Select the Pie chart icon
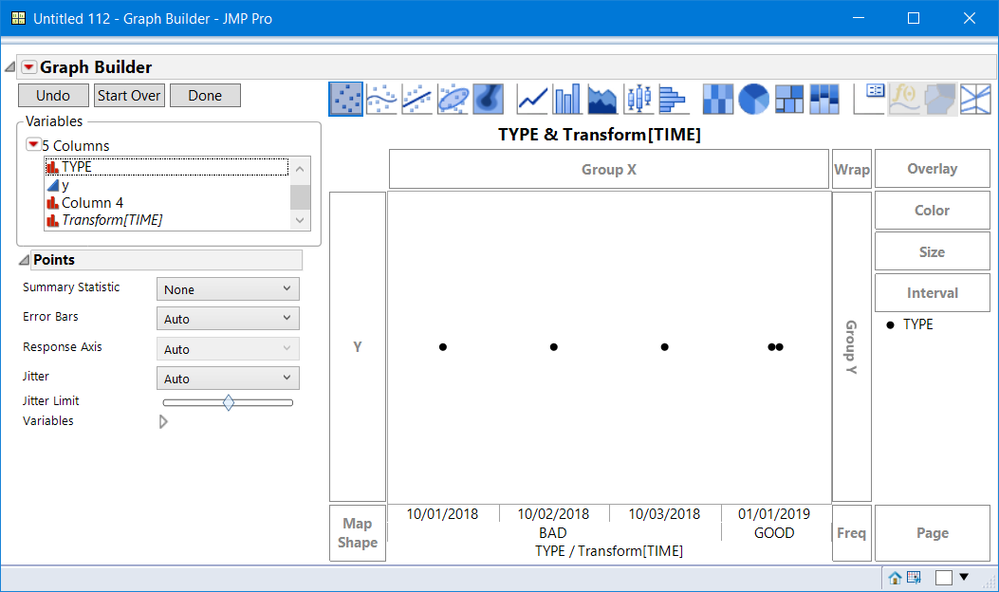The width and height of the screenshot is (999, 592). pyautogui.click(x=754, y=99)
